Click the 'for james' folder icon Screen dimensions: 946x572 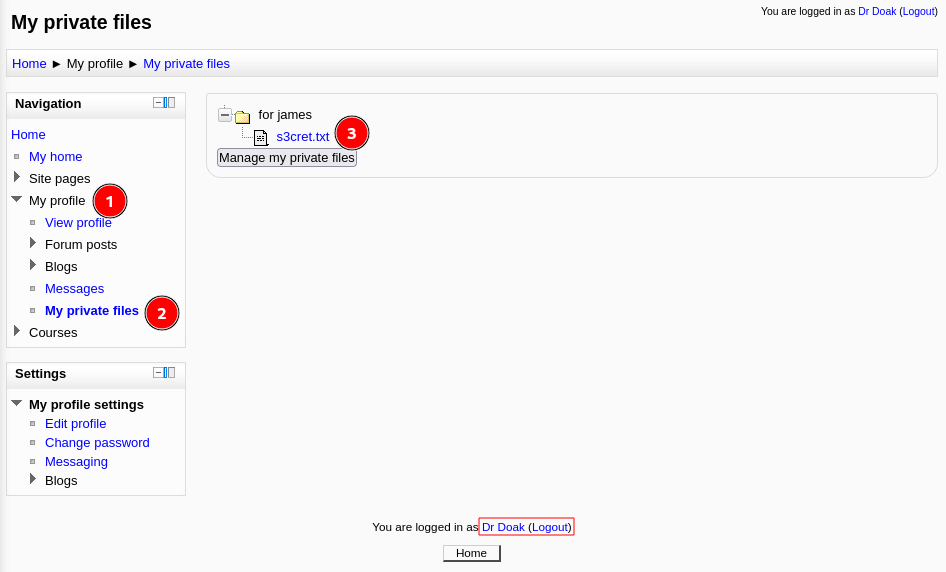[243, 116]
